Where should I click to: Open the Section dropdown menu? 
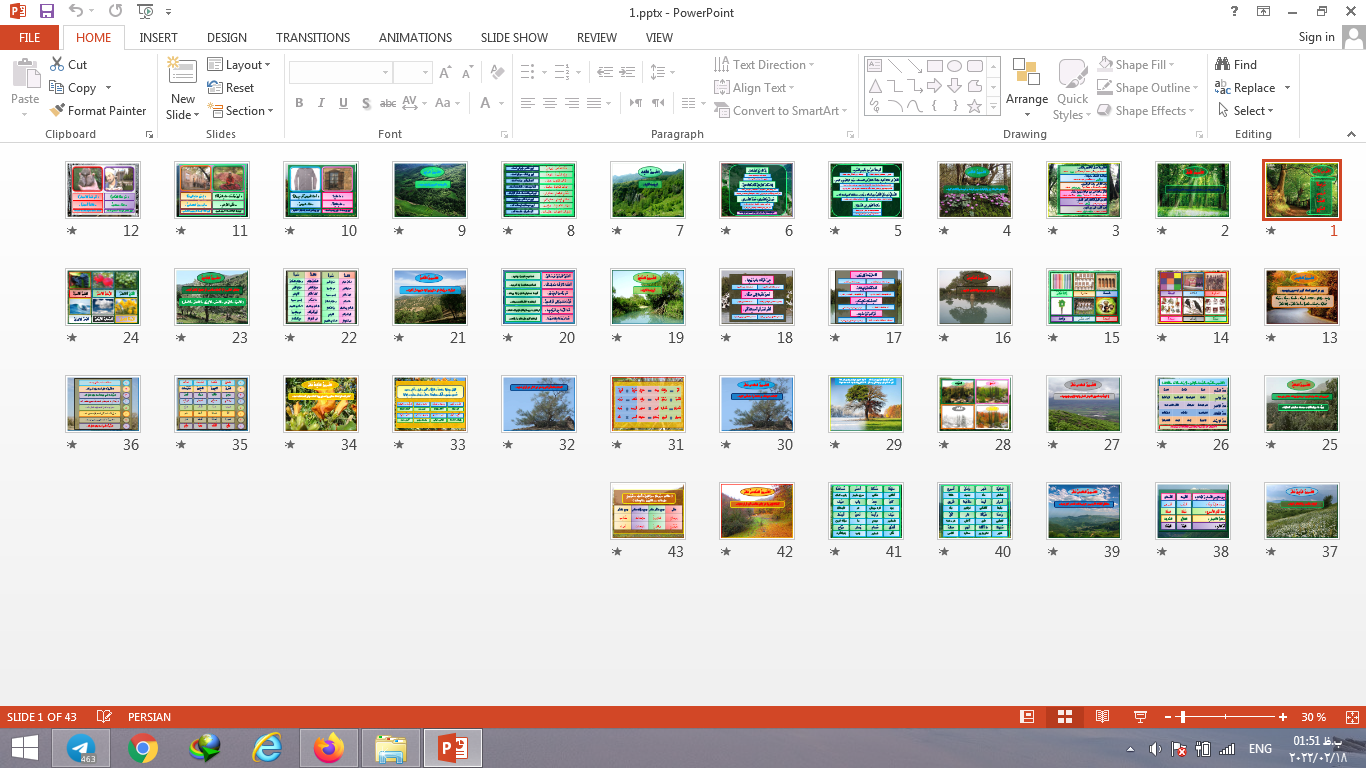coord(242,111)
